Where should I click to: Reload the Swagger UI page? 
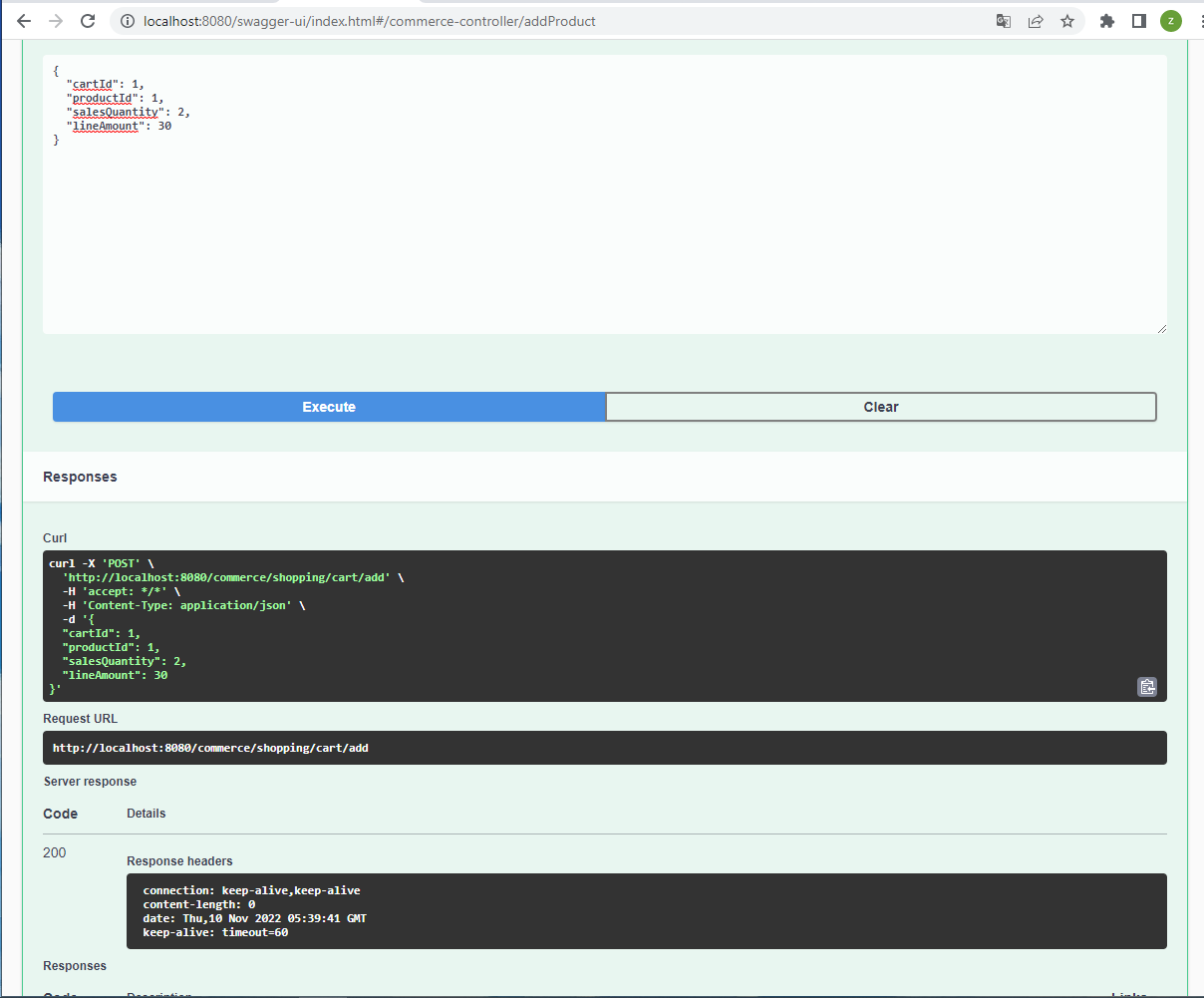coord(88,21)
